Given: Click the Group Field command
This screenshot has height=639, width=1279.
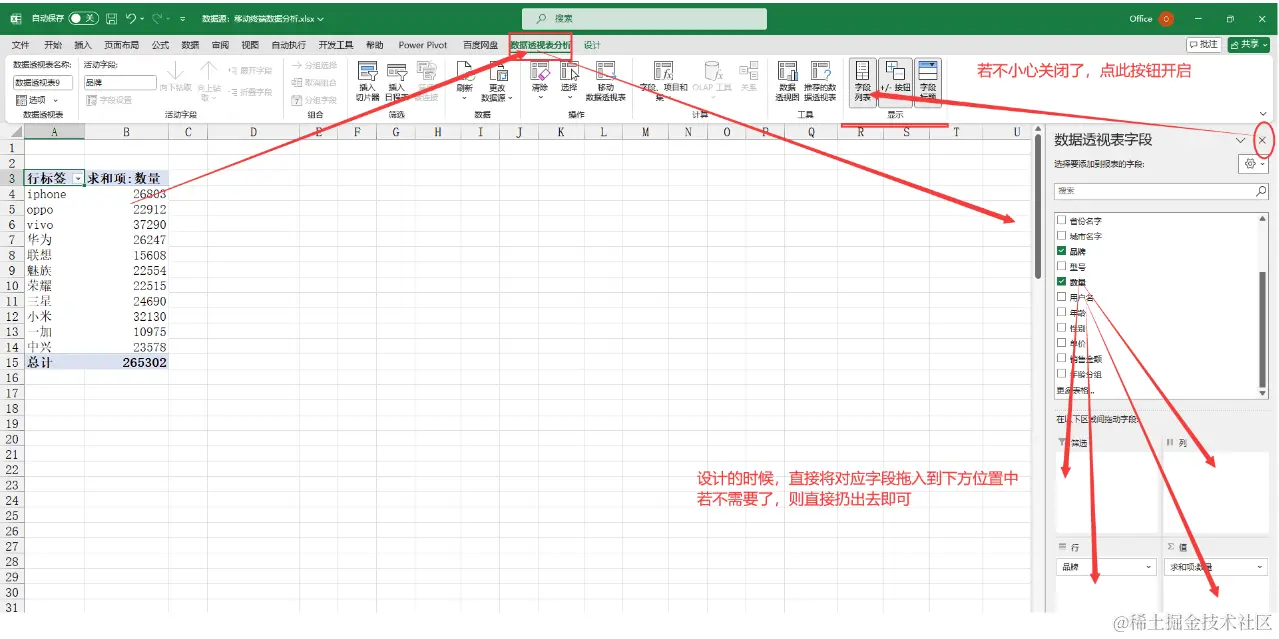Looking at the screenshot, I should [313, 100].
